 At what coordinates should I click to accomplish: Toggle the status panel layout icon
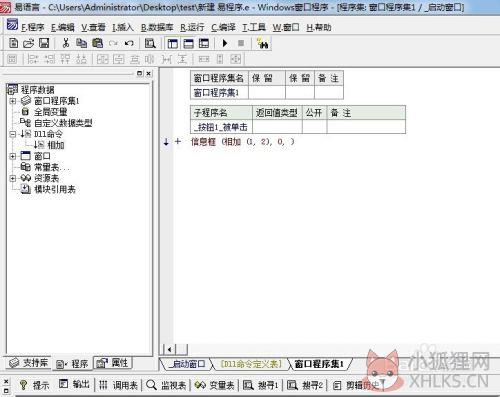pos(188,43)
